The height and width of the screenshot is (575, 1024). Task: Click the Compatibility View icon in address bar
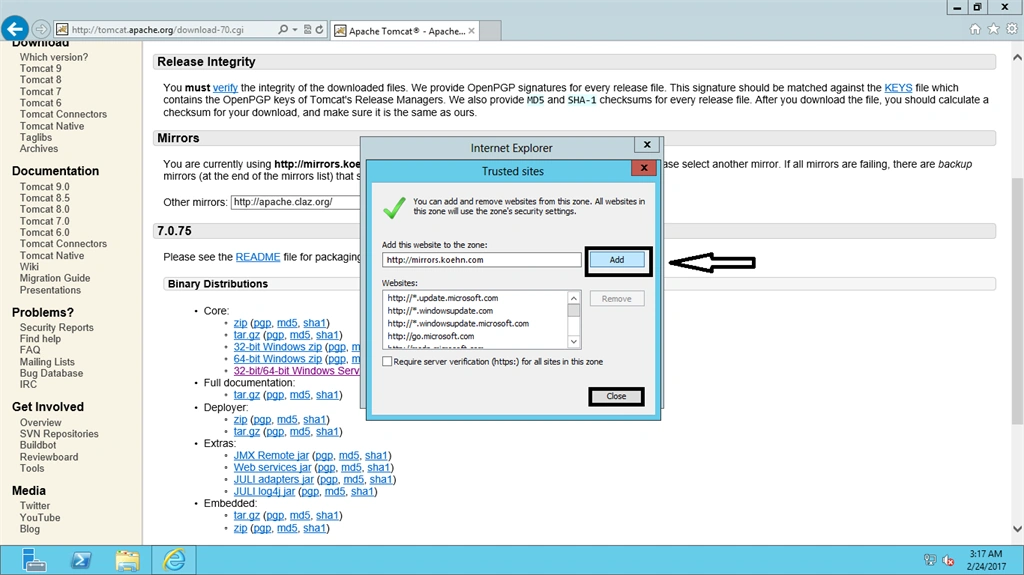307,29
